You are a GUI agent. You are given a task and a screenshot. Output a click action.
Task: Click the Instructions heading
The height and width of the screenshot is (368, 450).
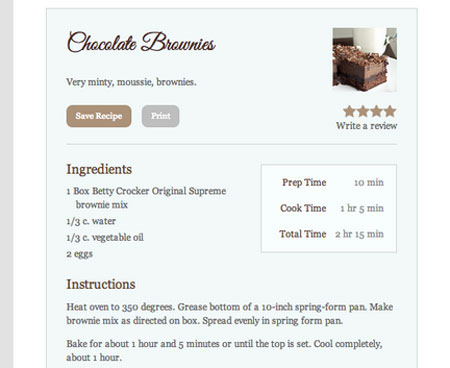(x=101, y=284)
